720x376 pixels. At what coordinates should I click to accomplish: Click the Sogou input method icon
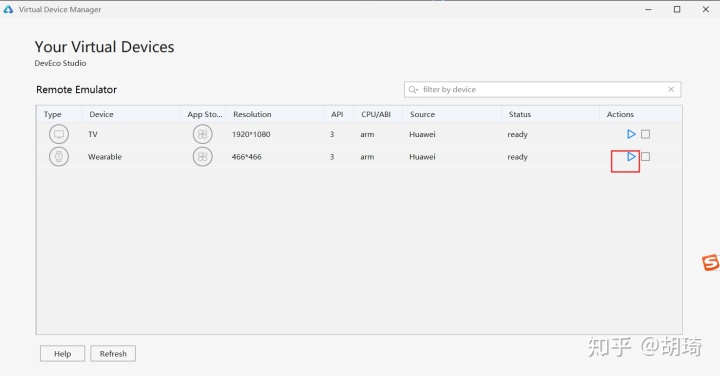710,262
